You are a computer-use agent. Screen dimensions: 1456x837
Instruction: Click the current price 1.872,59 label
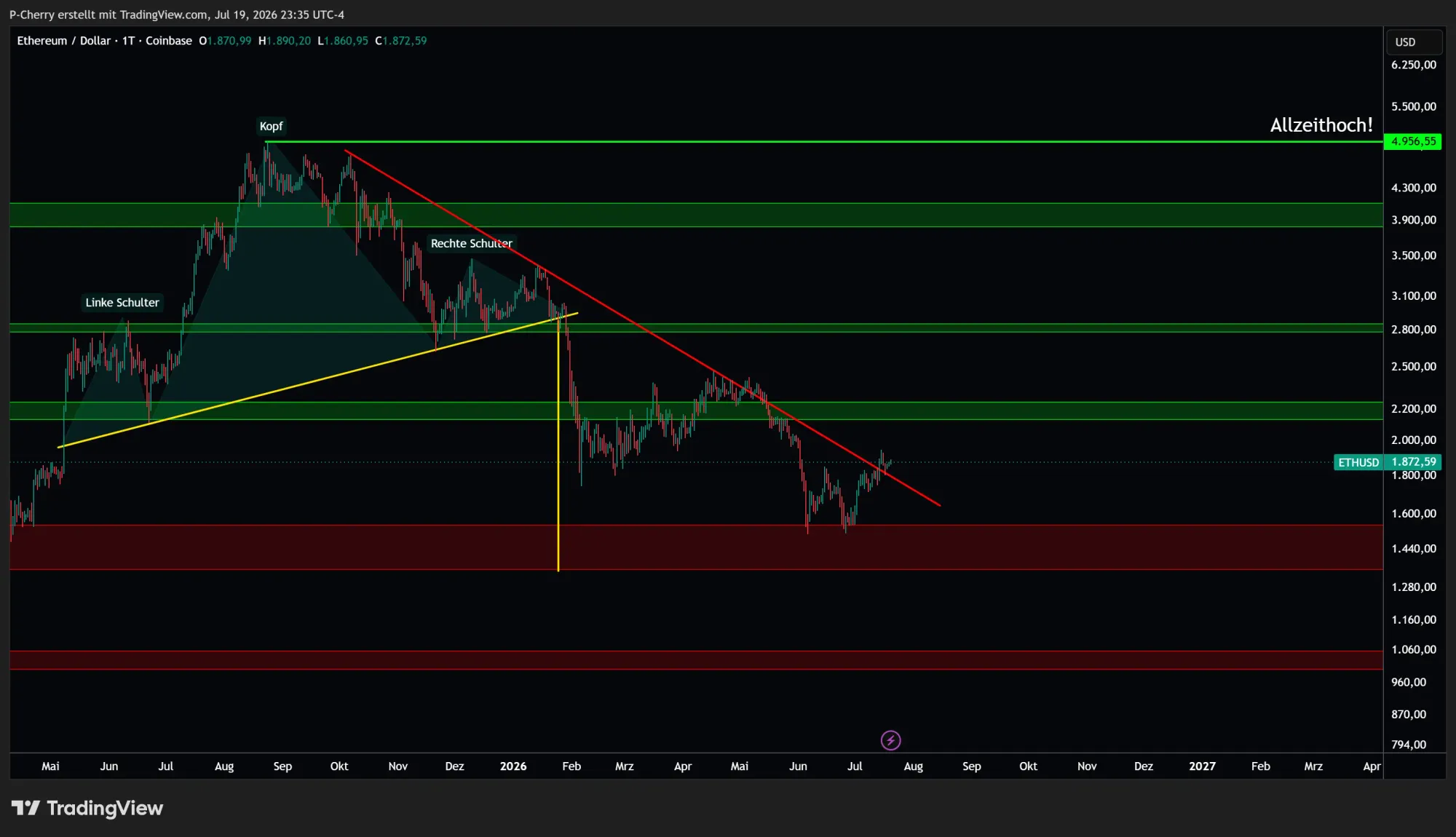pos(1413,462)
